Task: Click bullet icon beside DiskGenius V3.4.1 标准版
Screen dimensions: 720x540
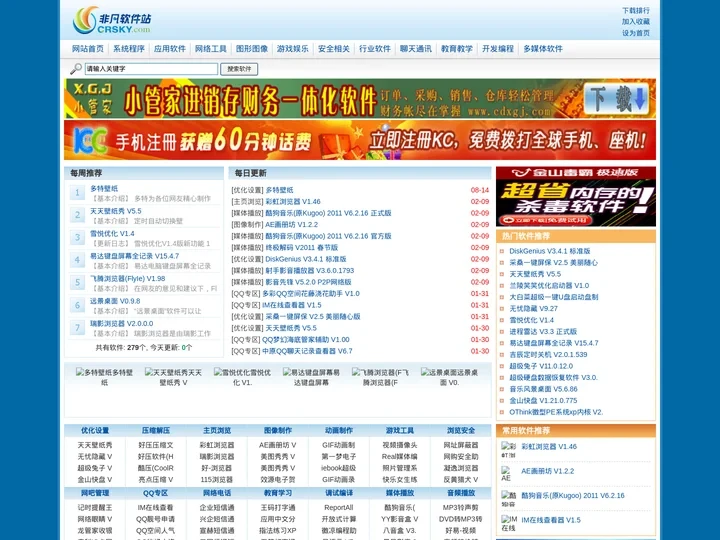Action: coord(502,251)
